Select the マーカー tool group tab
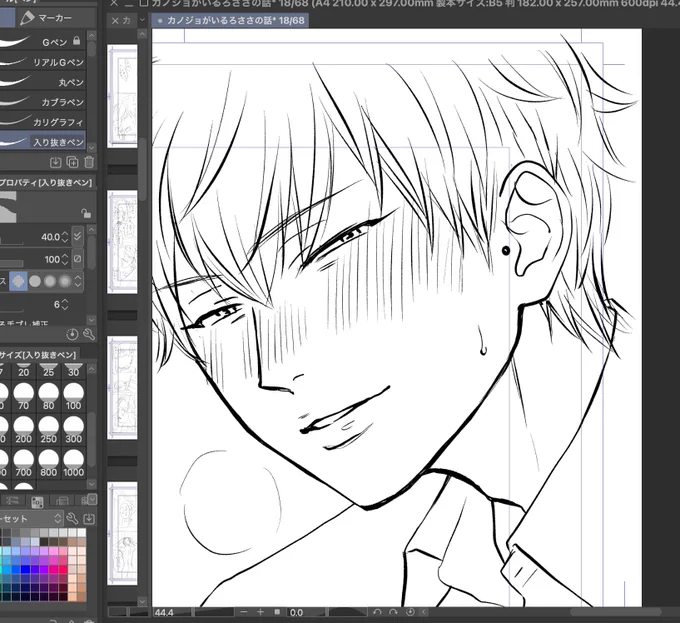 click(x=56, y=18)
